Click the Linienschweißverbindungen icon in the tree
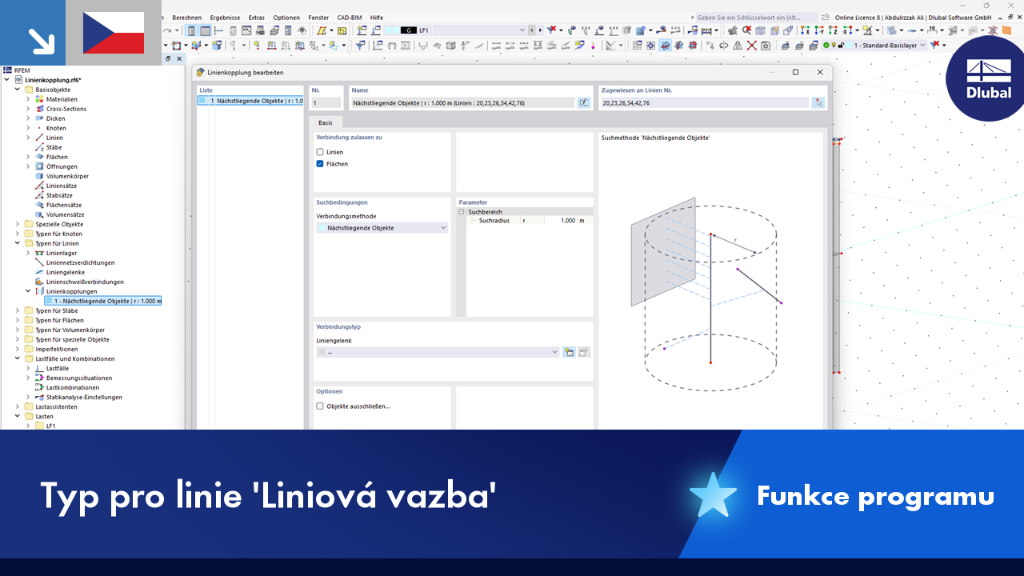Image resolution: width=1024 pixels, height=576 pixels. (39, 281)
